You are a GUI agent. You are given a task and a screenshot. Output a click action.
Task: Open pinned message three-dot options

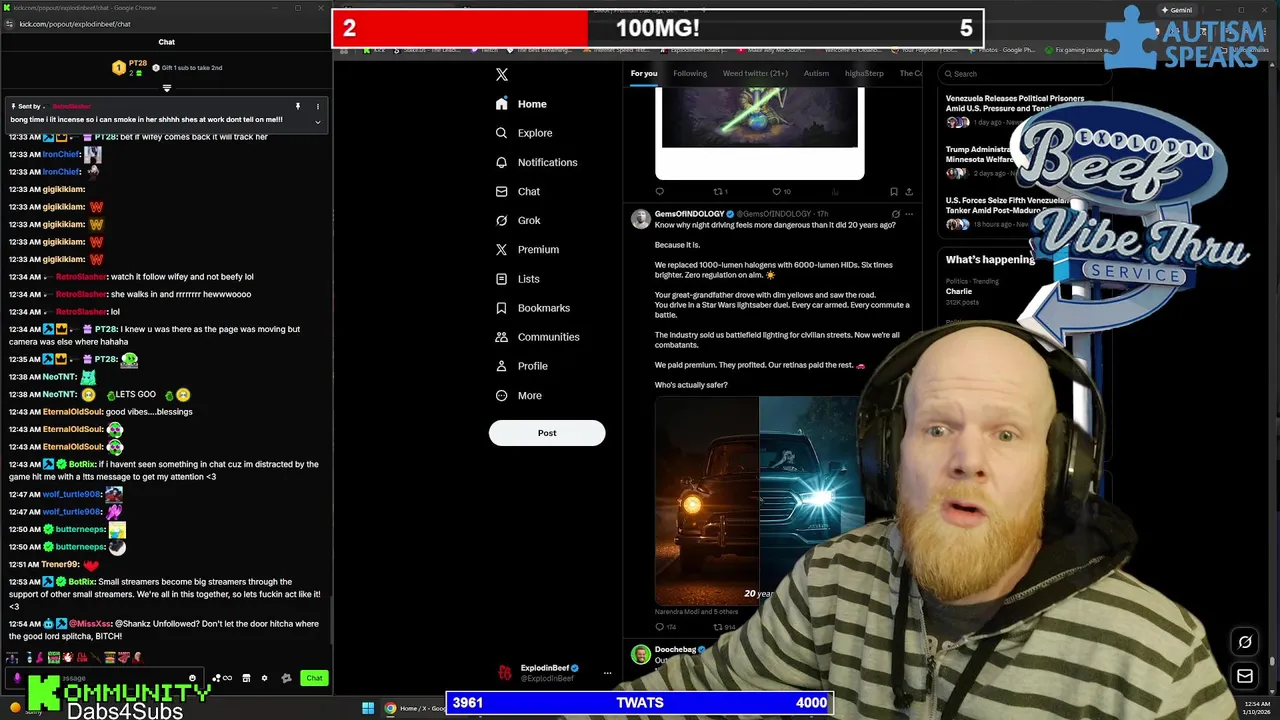(x=318, y=106)
